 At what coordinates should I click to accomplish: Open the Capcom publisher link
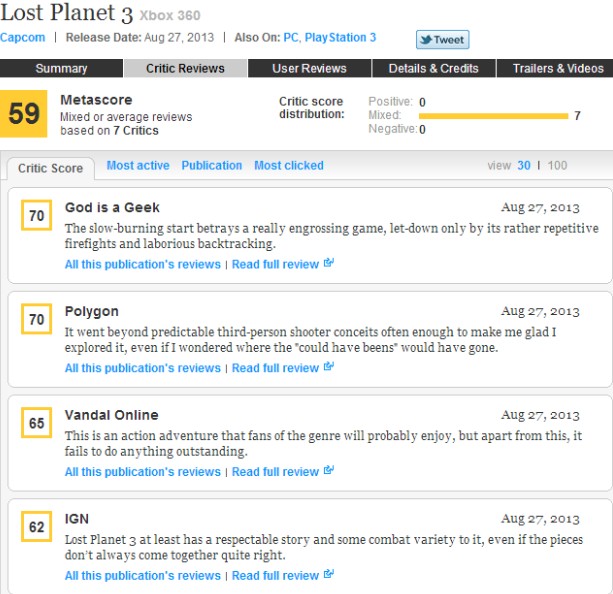23,38
